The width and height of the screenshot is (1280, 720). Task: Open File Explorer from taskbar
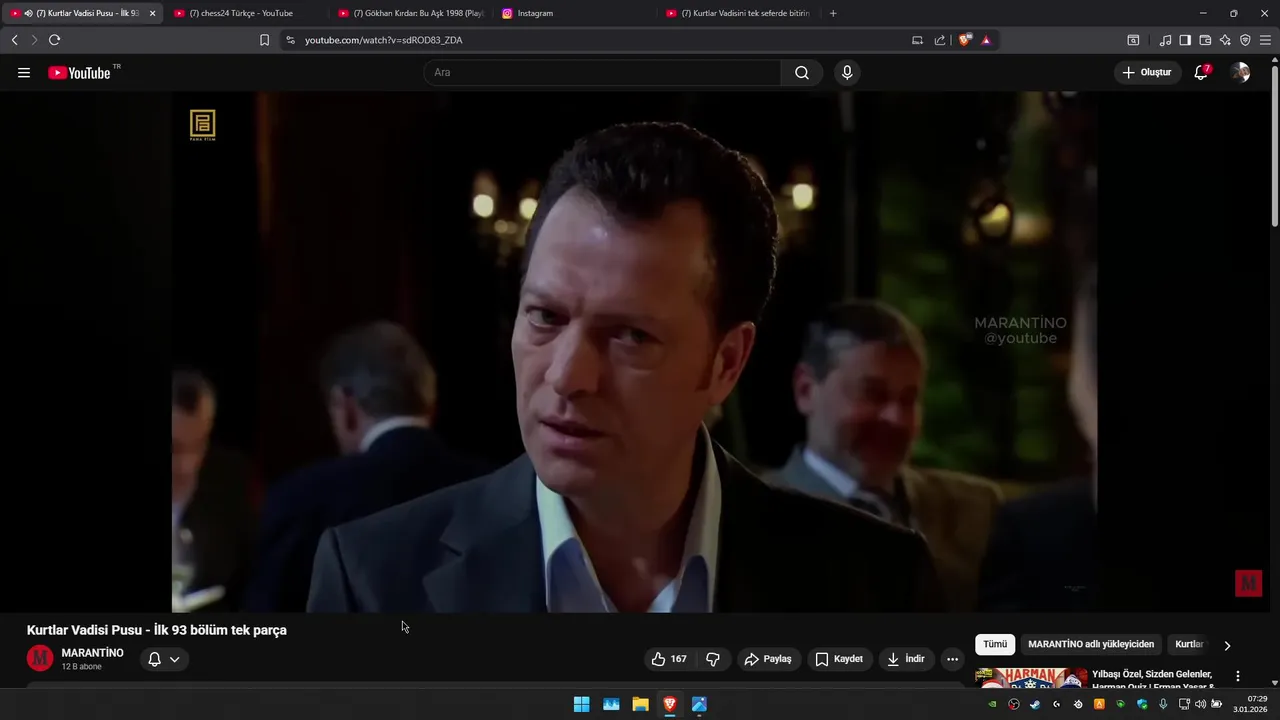click(x=640, y=704)
